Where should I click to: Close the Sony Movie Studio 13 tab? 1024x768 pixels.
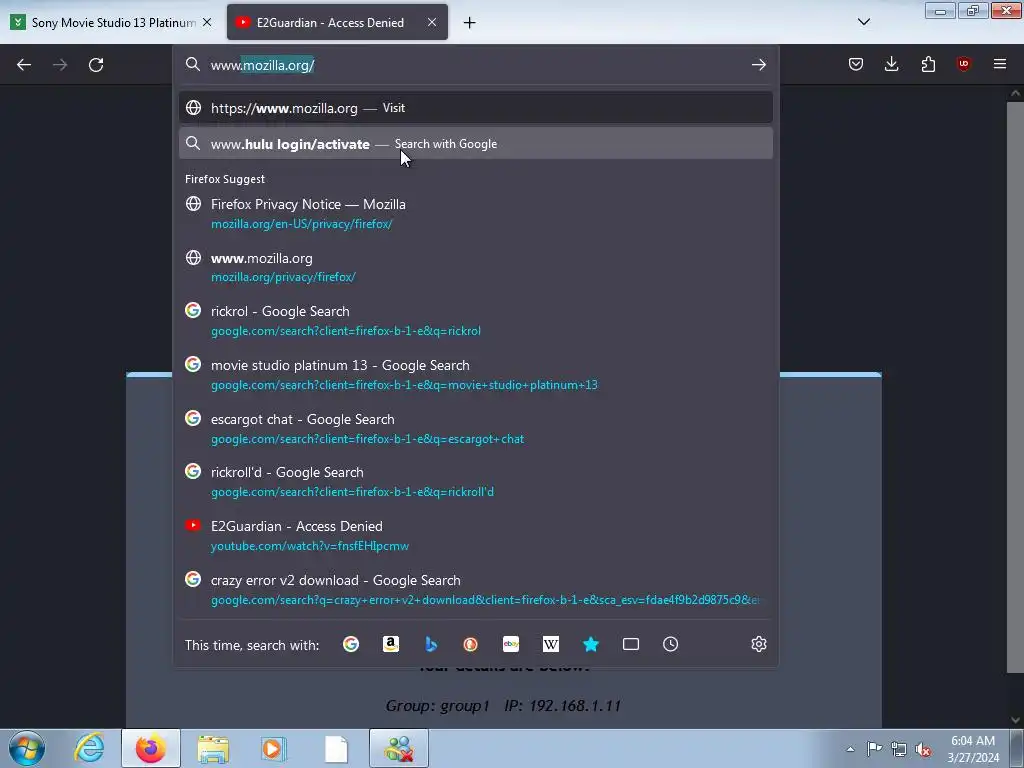tap(207, 22)
